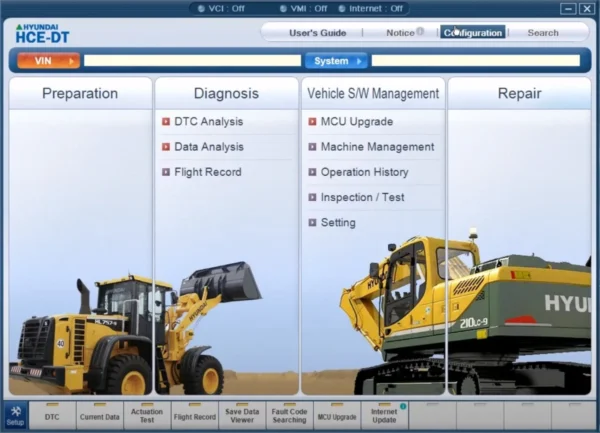Viewport: 600px width, 433px height.
Task: Click the bullet icon beside Setting
Action: 312,223
